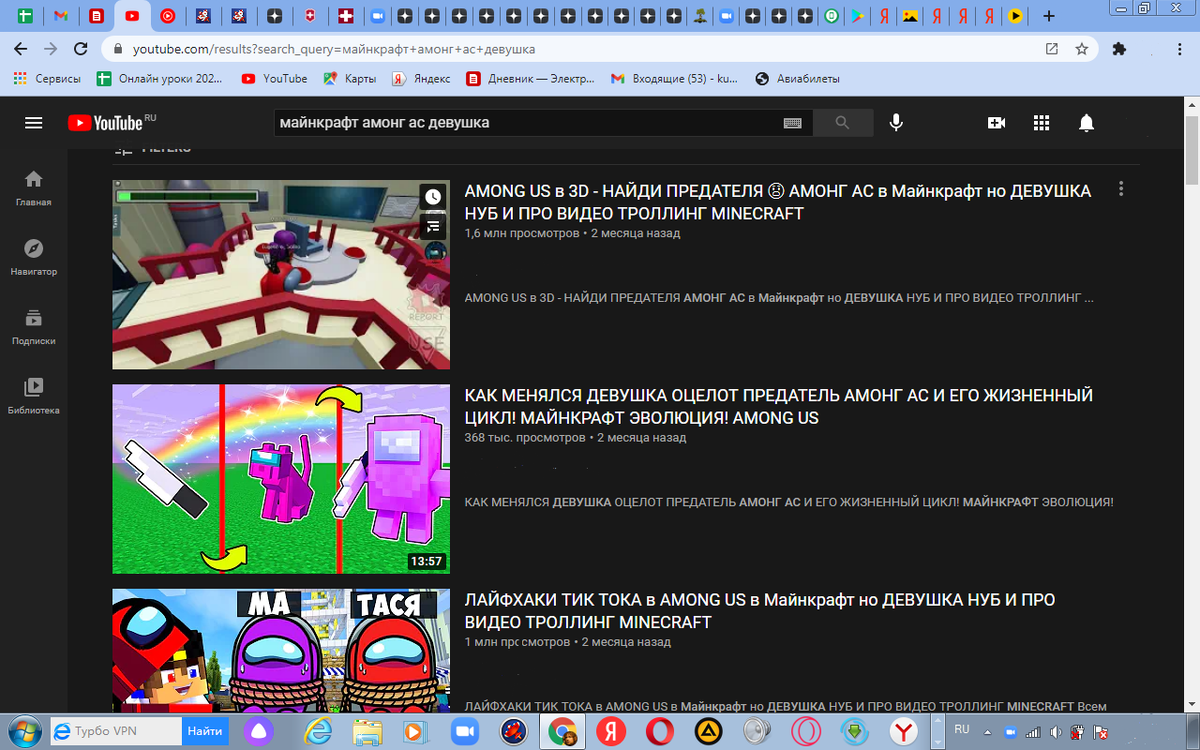Go to Главная in the sidebar
The width and height of the screenshot is (1200, 750).
tap(34, 188)
